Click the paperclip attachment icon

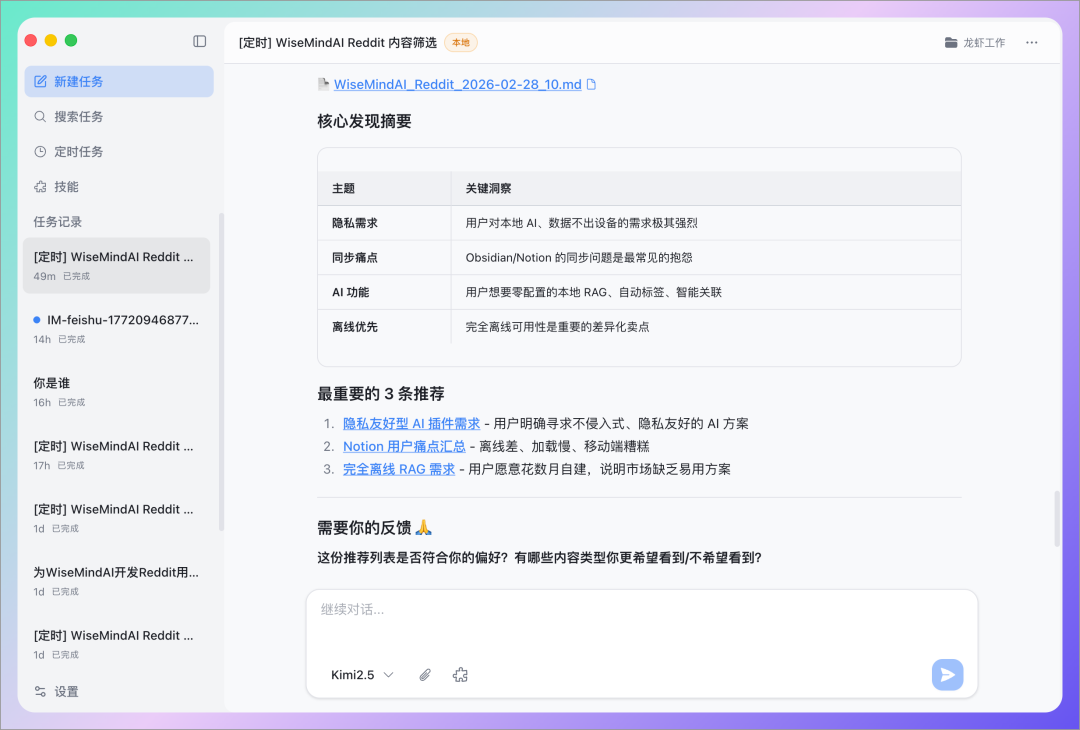[425, 675]
